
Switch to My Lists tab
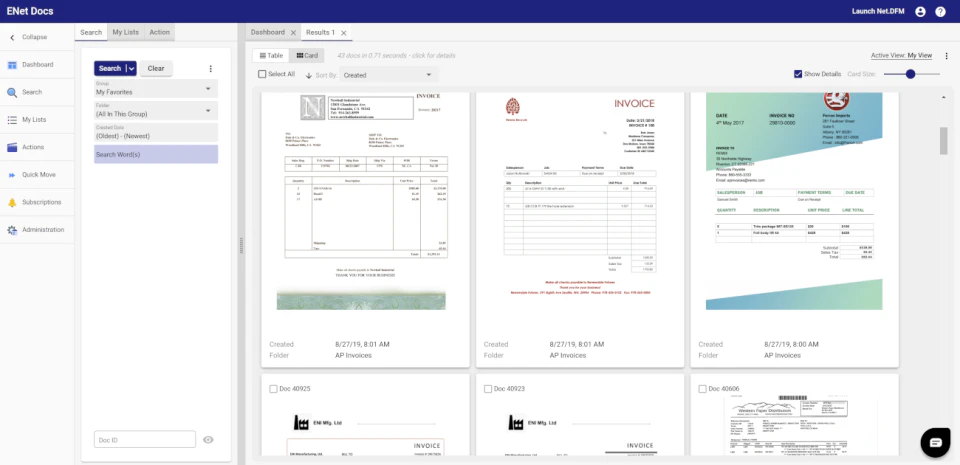coord(126,32)
